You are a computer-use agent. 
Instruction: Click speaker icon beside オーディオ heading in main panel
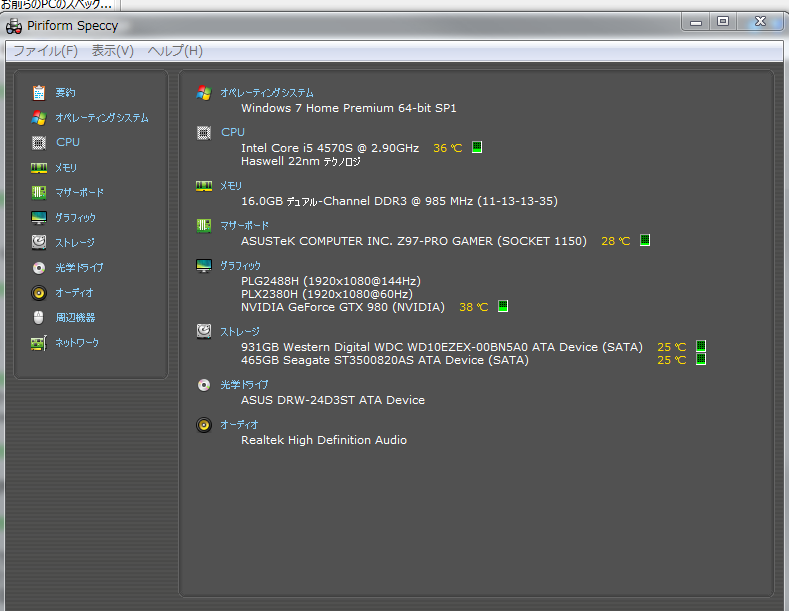204,425
